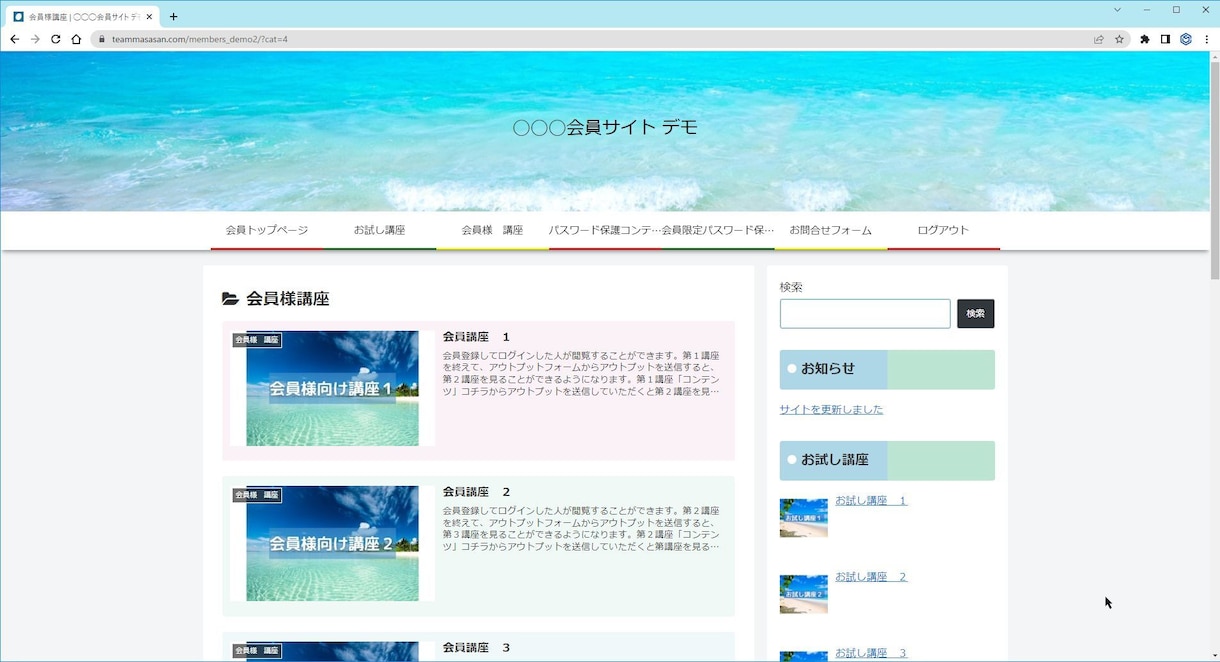Open お試し講座 3 sidebar link
The height and width of the screenshot is (662, 1220).
tap(871, 653)
